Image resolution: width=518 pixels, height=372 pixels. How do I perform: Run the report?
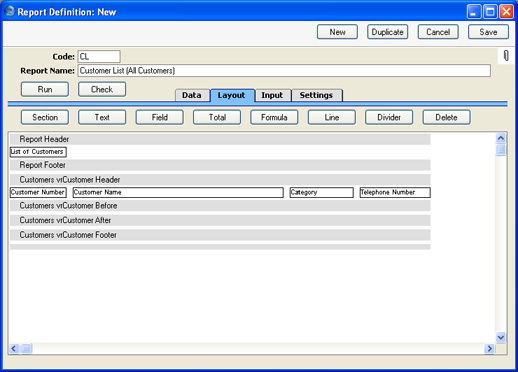45,89
